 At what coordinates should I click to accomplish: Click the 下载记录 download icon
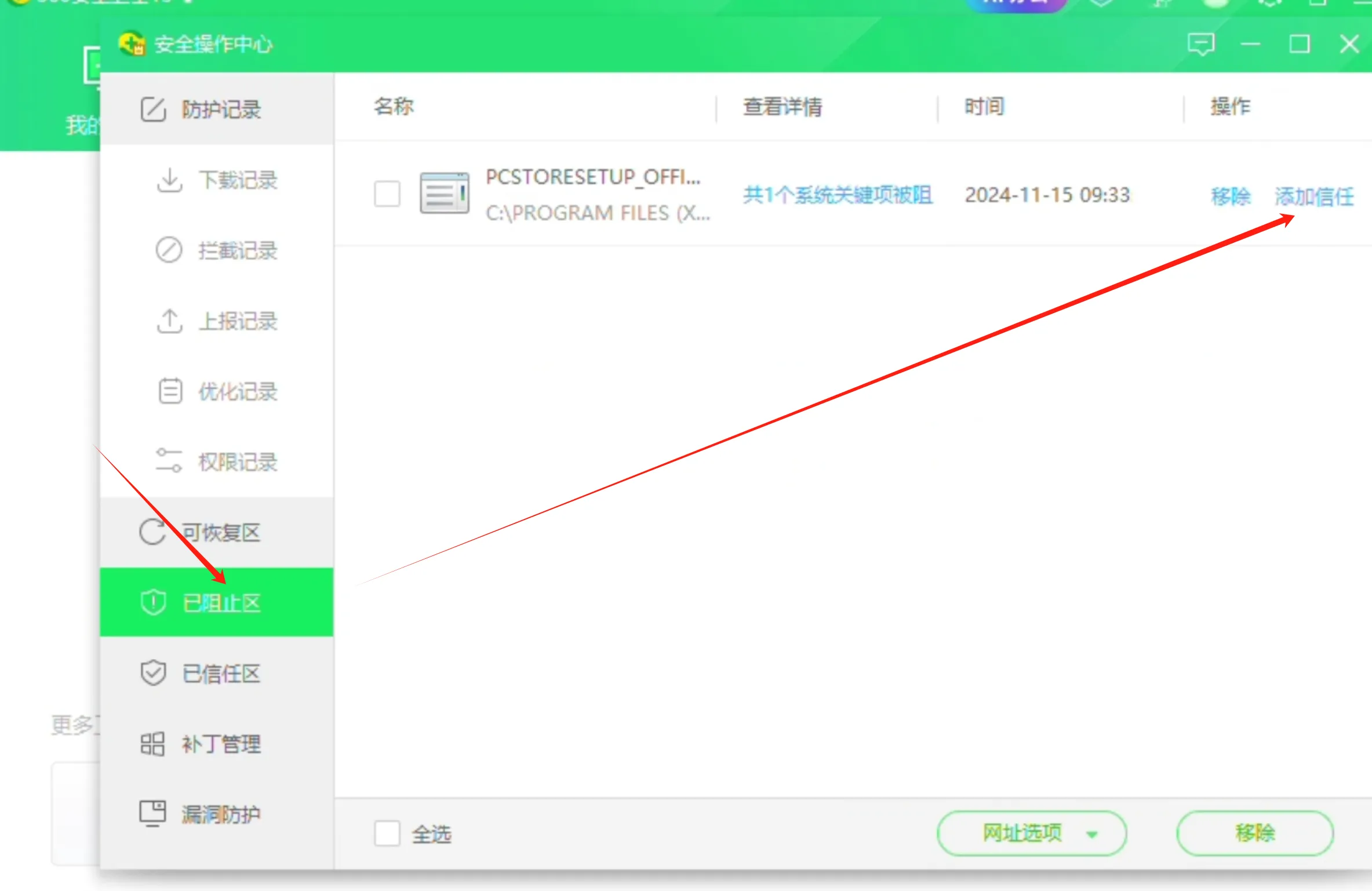pyautogui.click(x=169, y=180)
